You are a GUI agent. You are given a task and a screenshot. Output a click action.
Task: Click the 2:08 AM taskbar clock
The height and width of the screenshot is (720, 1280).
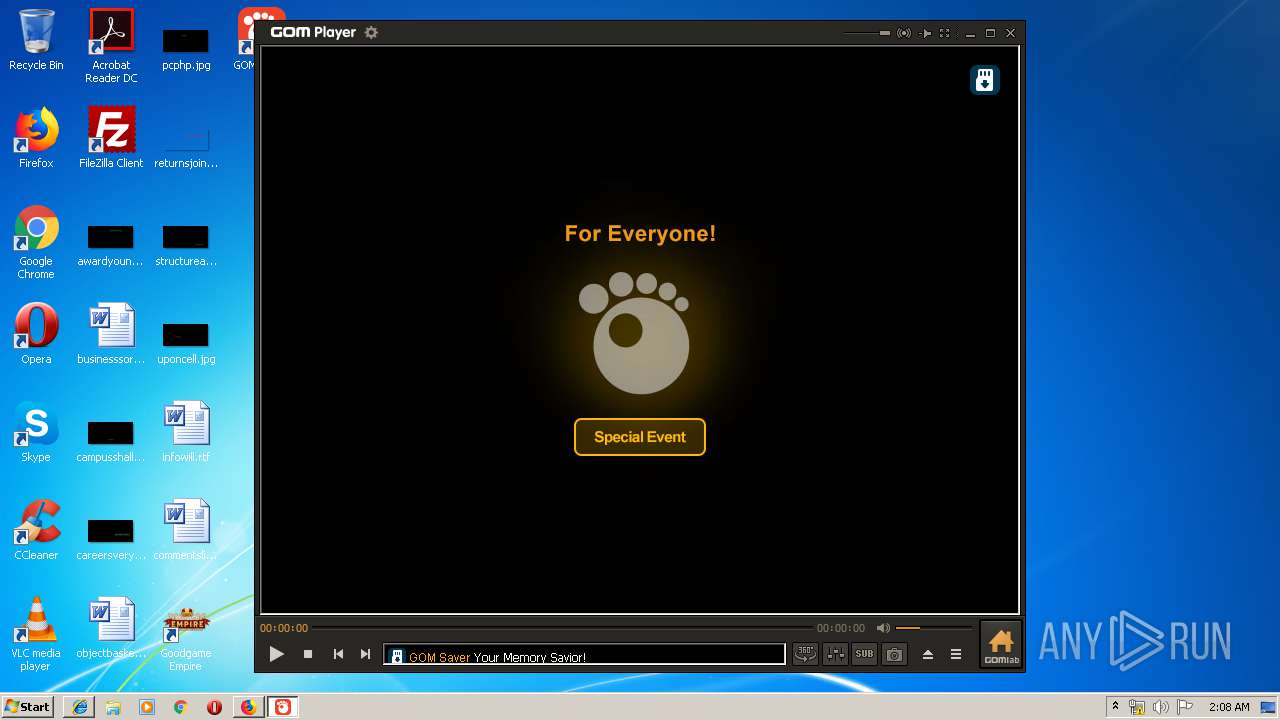click(x=1229, y=707)
